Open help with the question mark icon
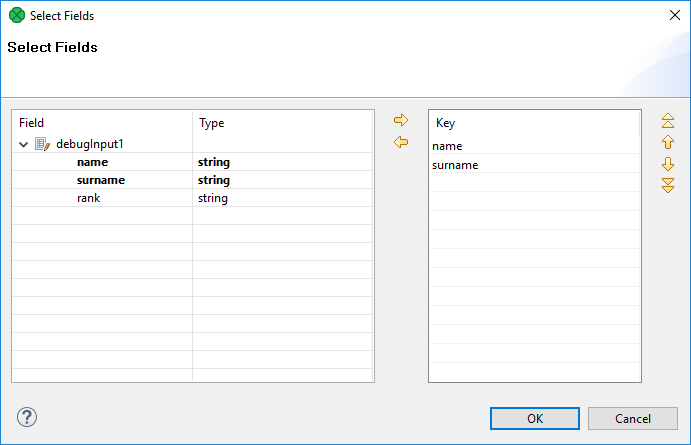Screen dimensions: 691x445 coord(27,417)
